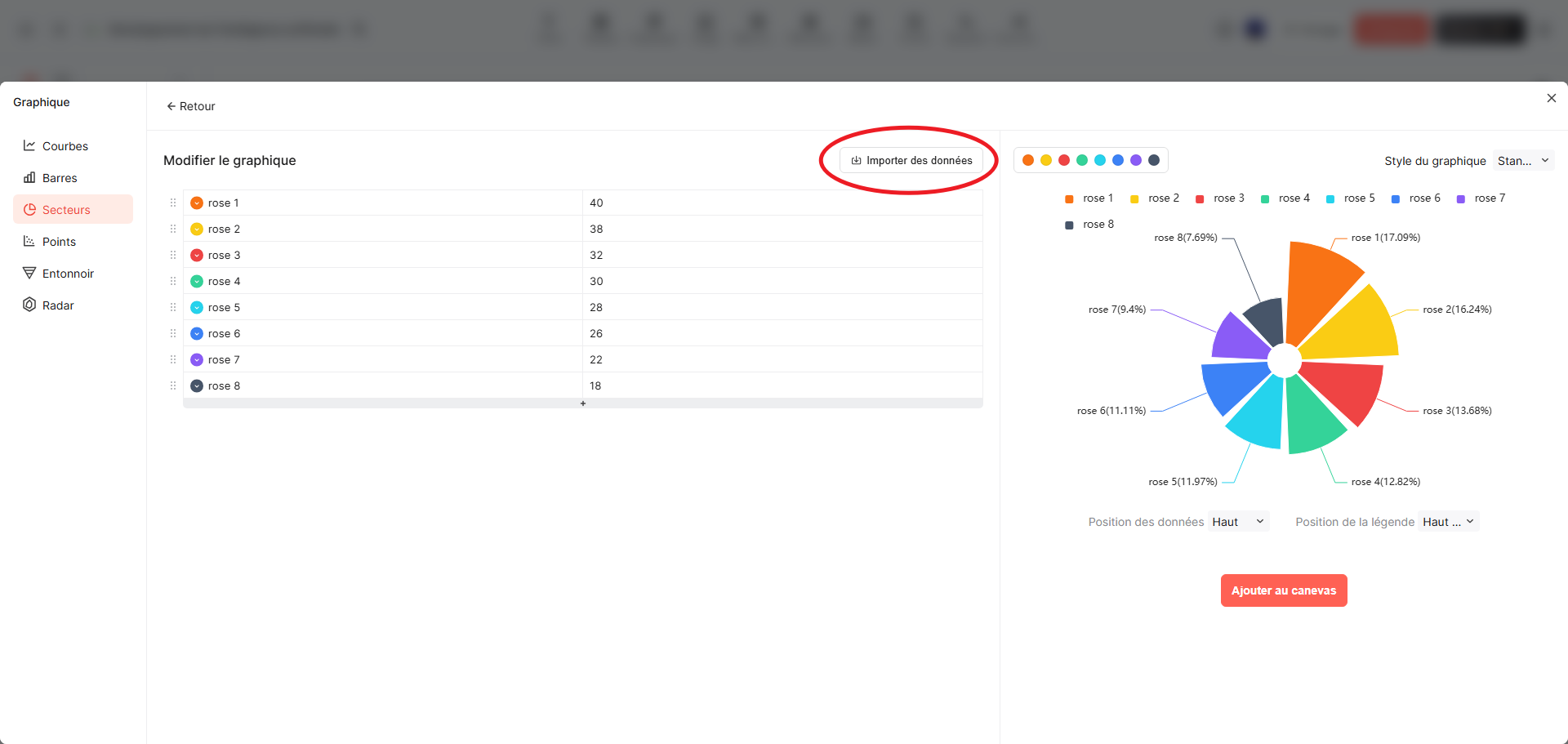
Task: Open color picker for rose 1 row
Action: tap(197, 203)
